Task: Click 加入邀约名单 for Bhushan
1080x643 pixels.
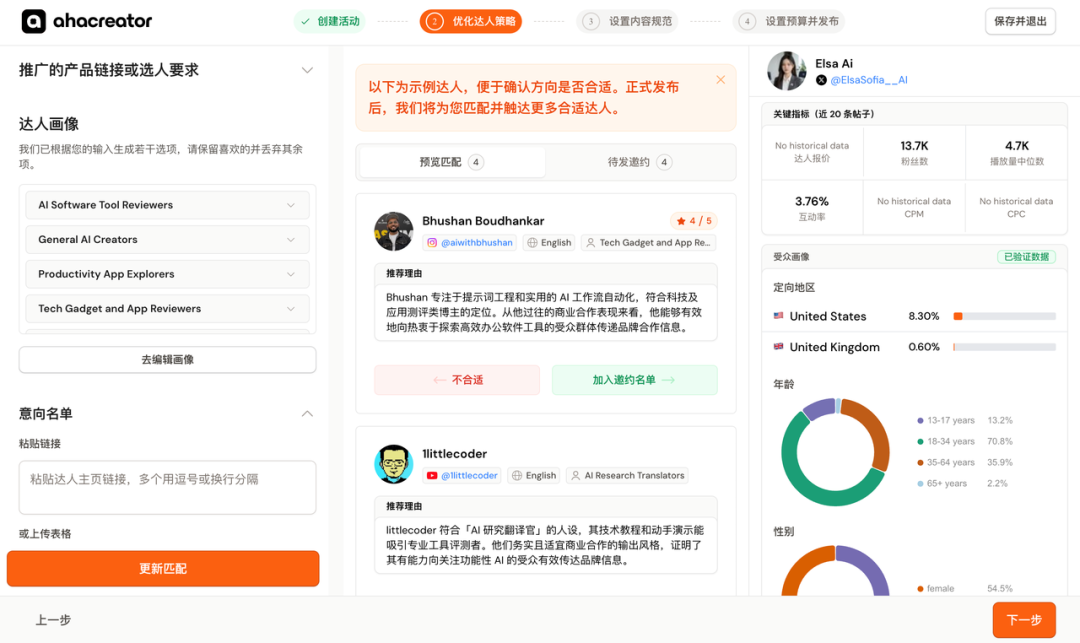Action: 634,380
